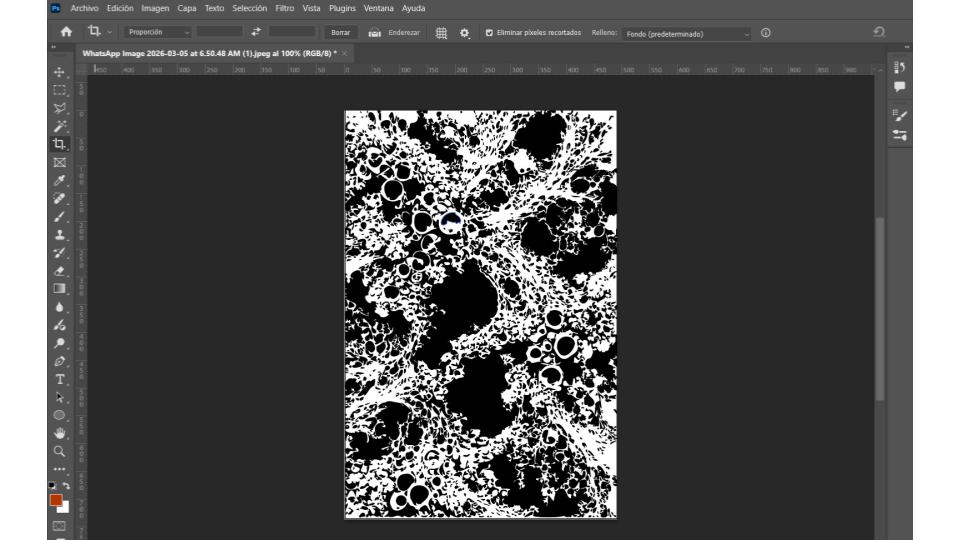Select the Horizontal Type tool
The image size is (960, 540).
pos(59,380)
